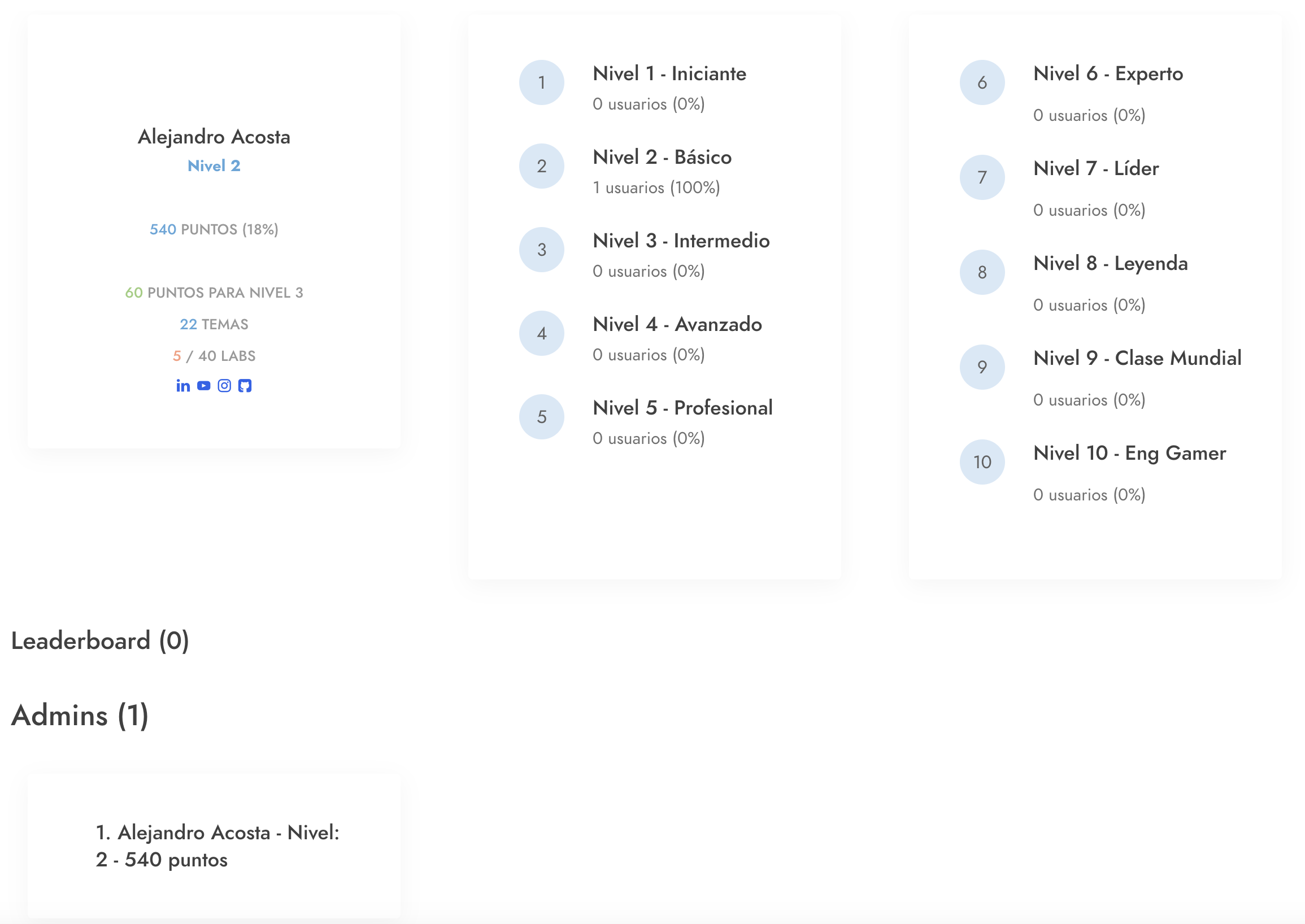Select the Nivel 10 - Eng Gamer heading
This screenshot has width=1305, height=924.
point(1129,454)
